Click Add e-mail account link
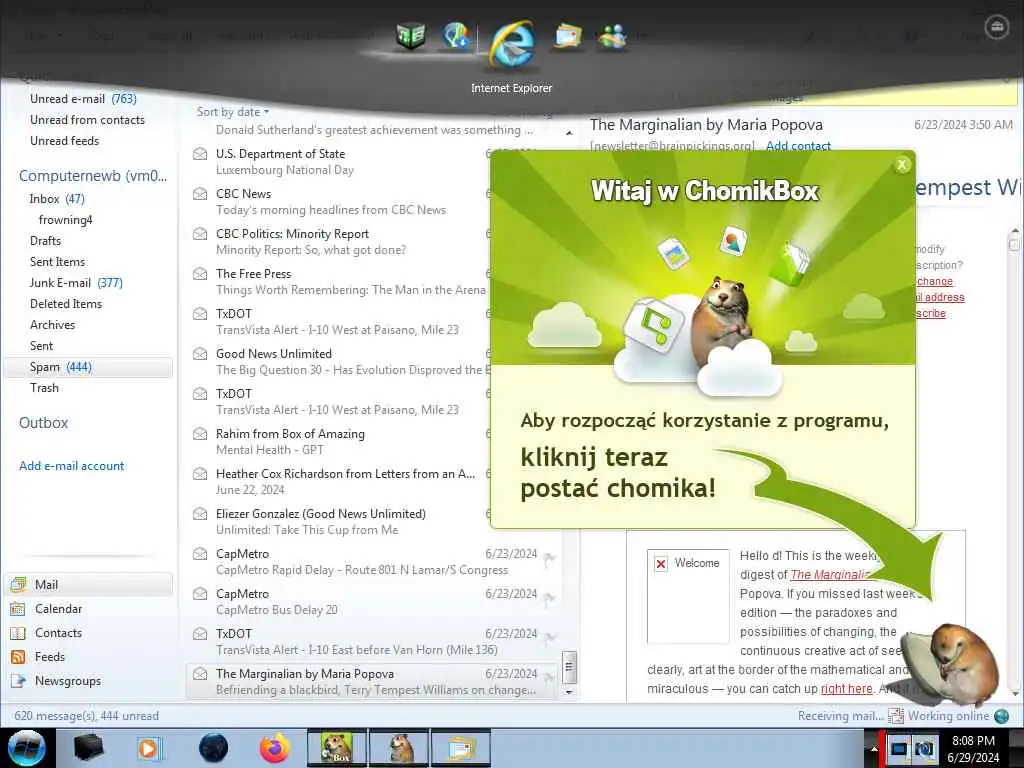Viewport: 1024px width, 768px height. 71,466
